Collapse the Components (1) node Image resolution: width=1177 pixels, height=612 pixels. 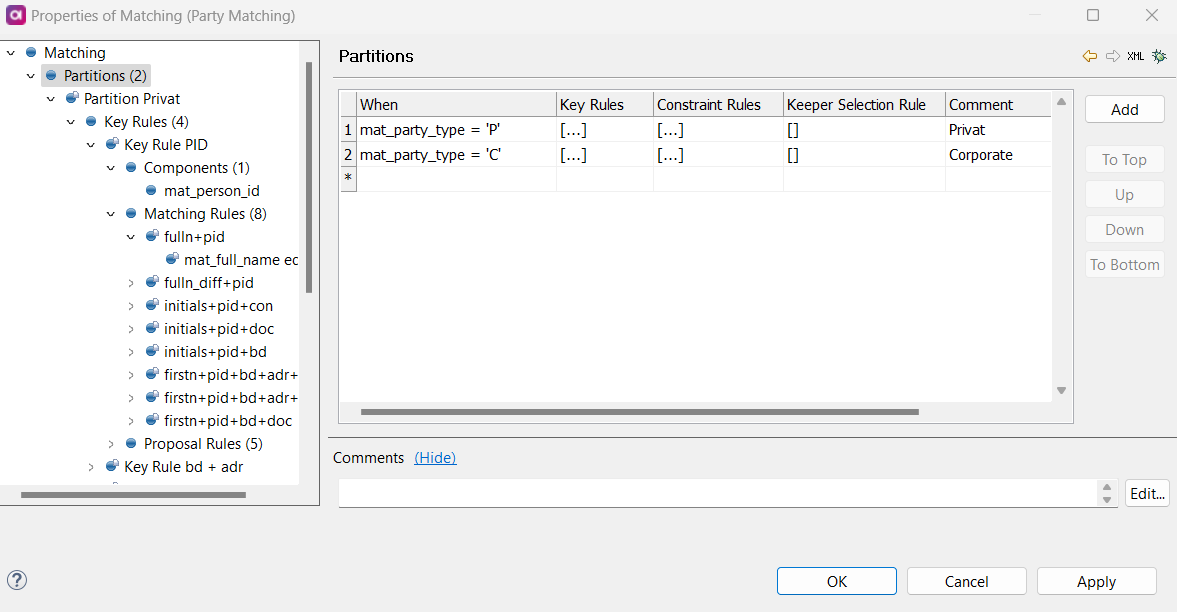point(111,168)
